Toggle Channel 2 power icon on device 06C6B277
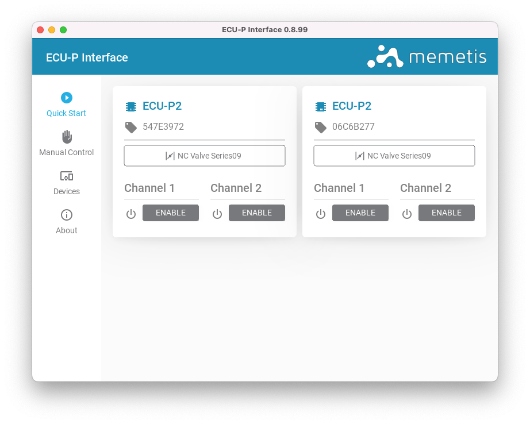 (407, 214)
